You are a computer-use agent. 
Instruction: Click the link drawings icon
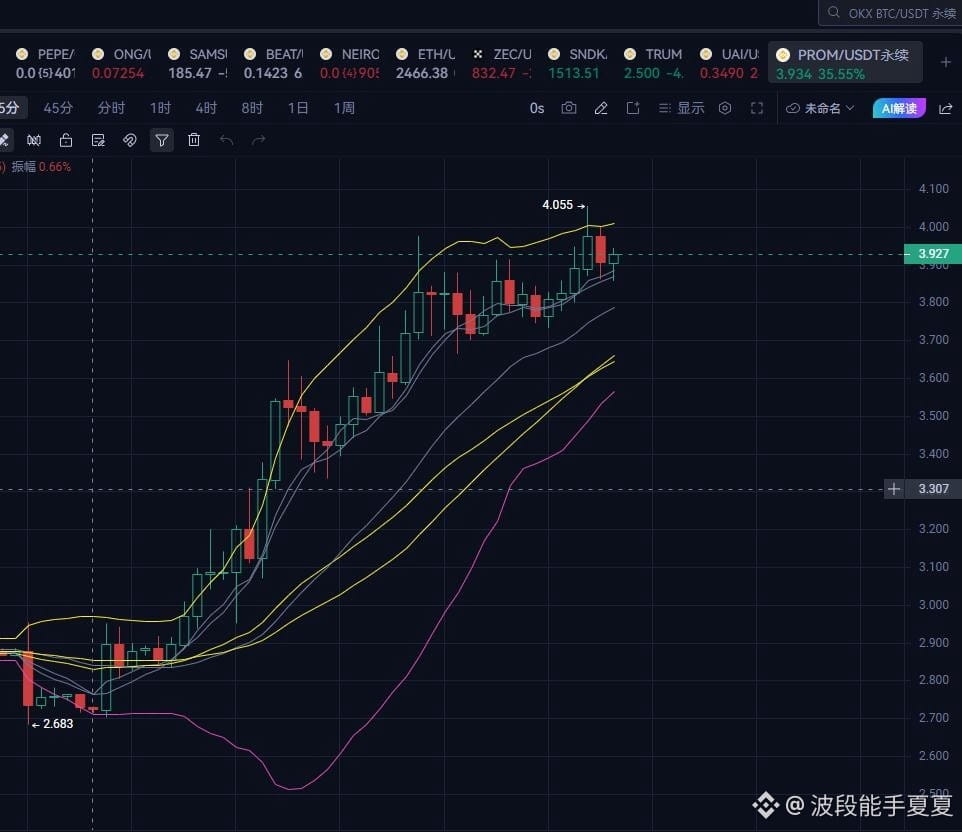[129, 141]
